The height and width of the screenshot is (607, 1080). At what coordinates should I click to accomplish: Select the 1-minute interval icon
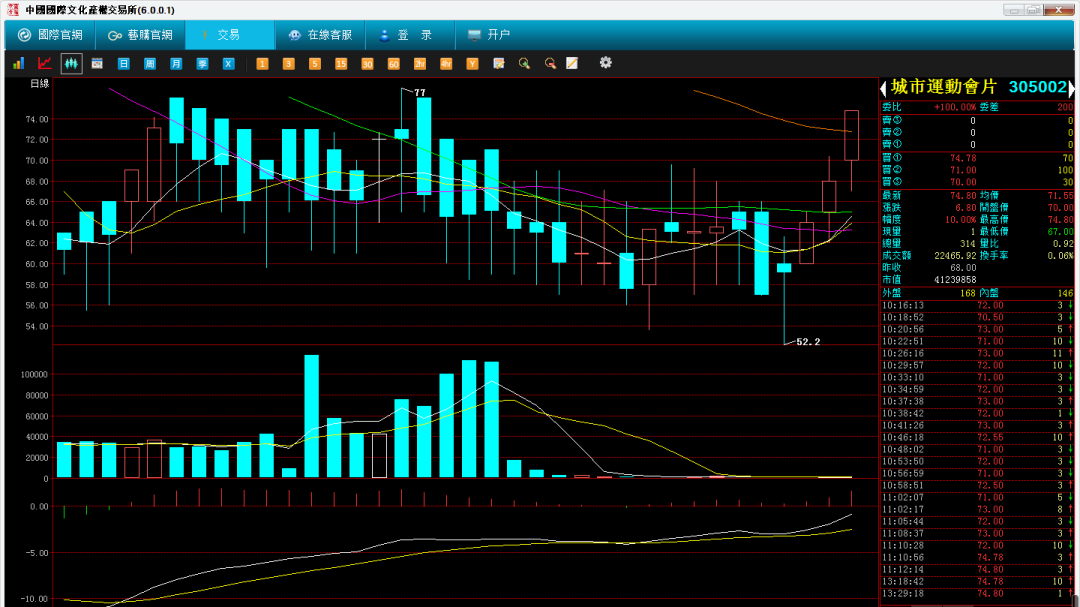pyautogui.click(x=262, y=63)
